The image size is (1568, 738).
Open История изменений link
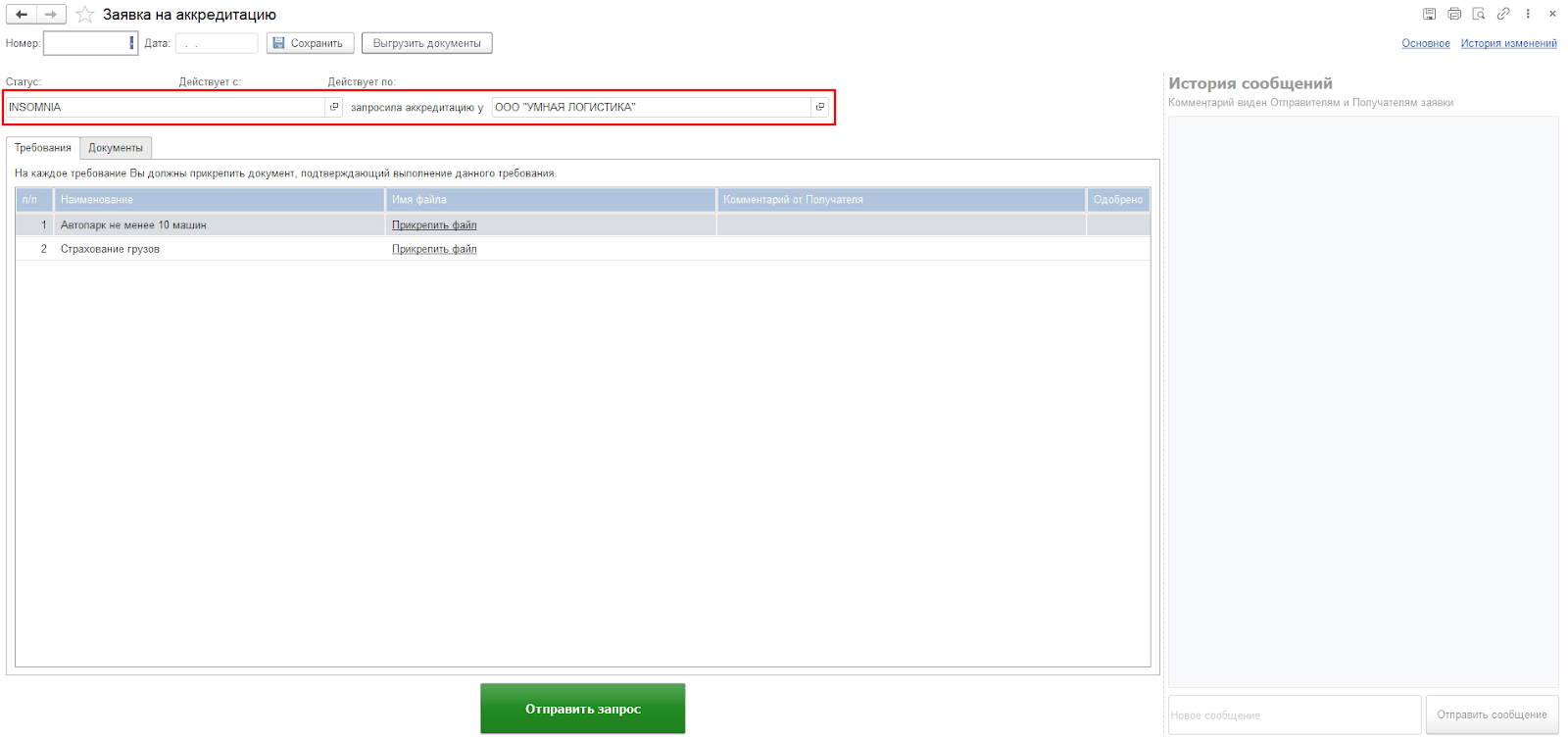(x=1509, y=43)
